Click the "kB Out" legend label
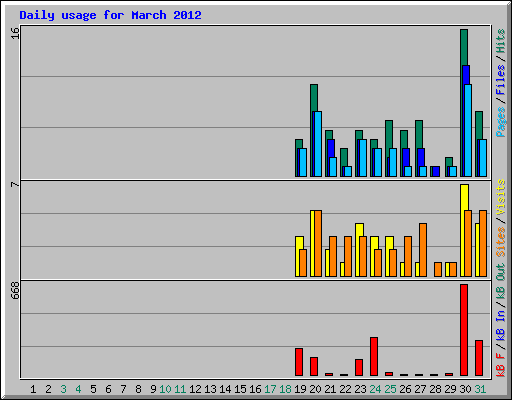This screenshot has height=400, width=512. click(501, 282)
